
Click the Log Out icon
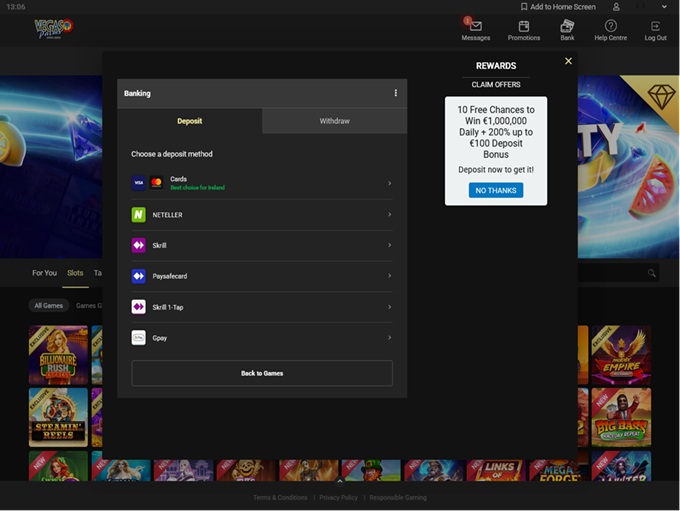(x=655, y=26)
